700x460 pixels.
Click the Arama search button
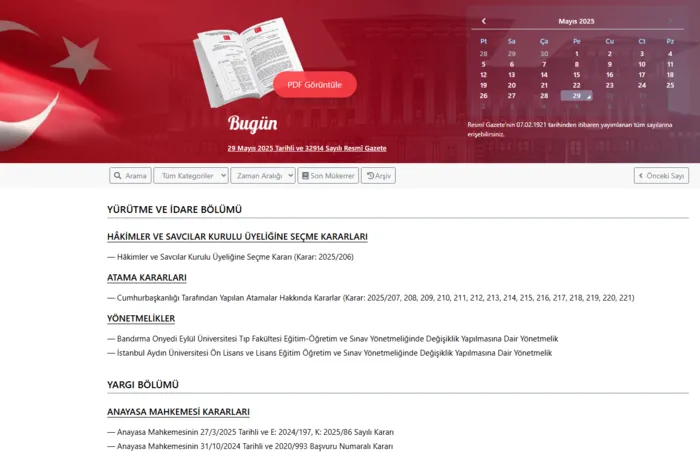(x=130, y=176)
